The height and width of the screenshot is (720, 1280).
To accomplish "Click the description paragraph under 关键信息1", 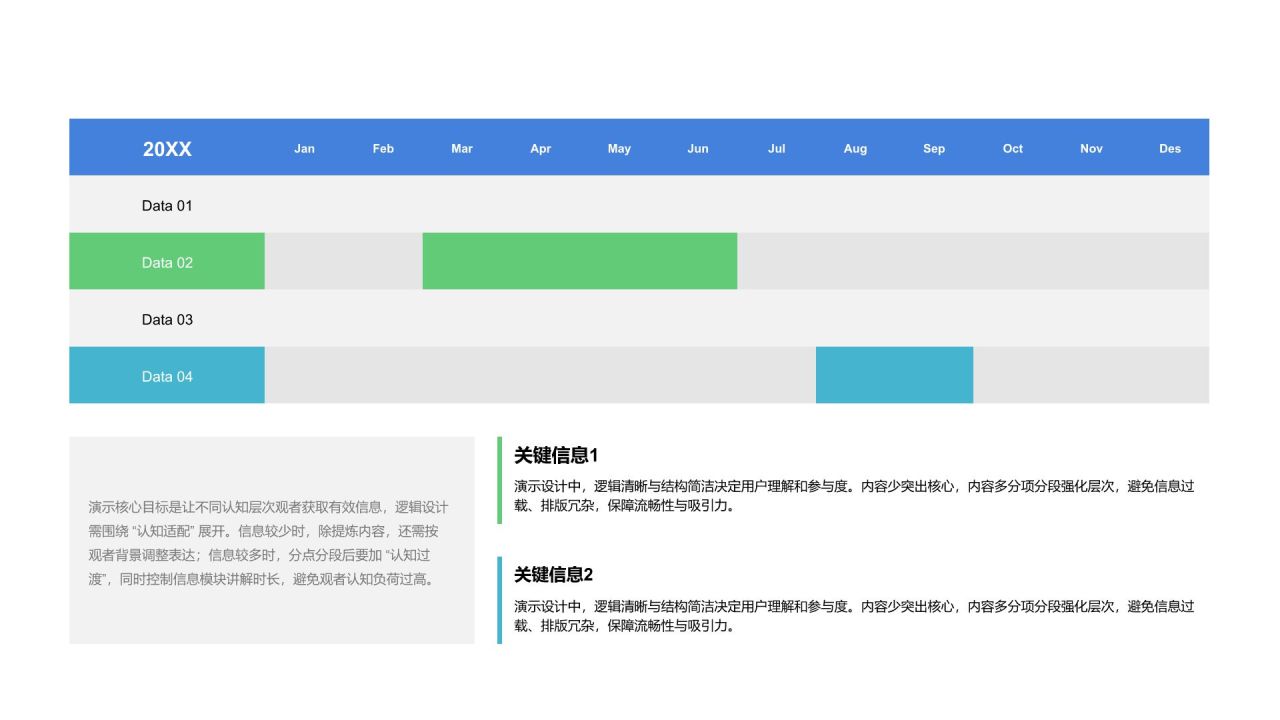I will pos(854,496).
